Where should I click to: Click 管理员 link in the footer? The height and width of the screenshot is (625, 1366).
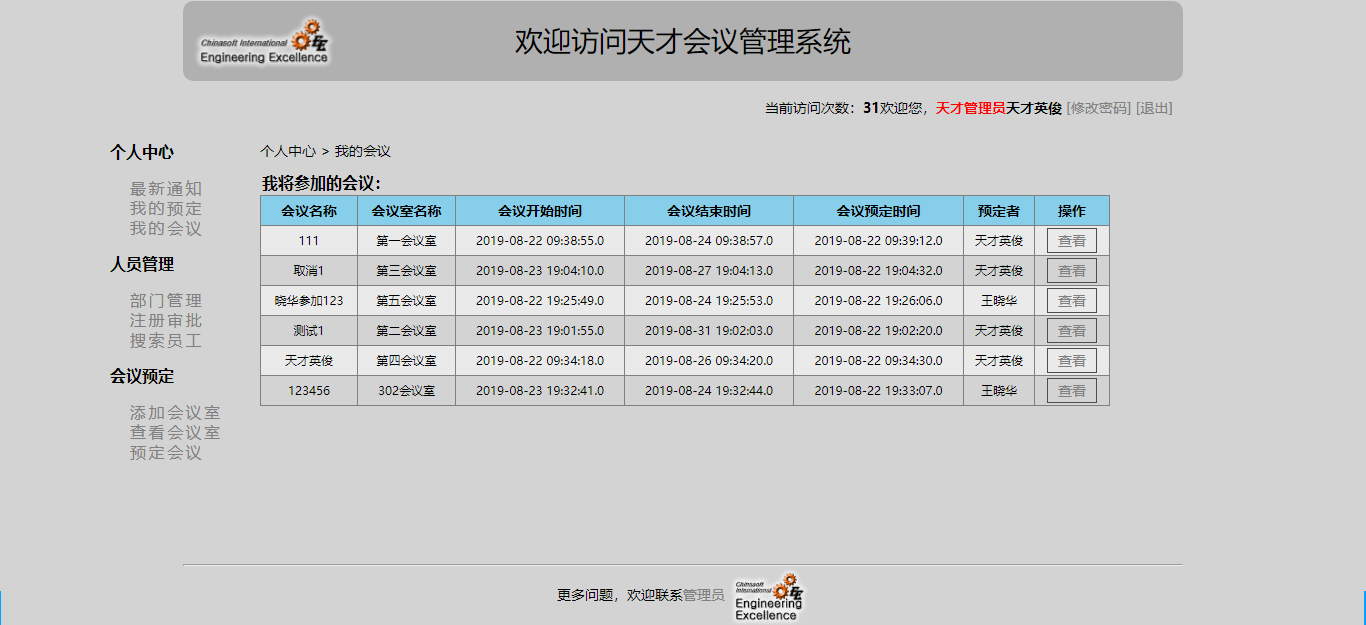(704, 592)
